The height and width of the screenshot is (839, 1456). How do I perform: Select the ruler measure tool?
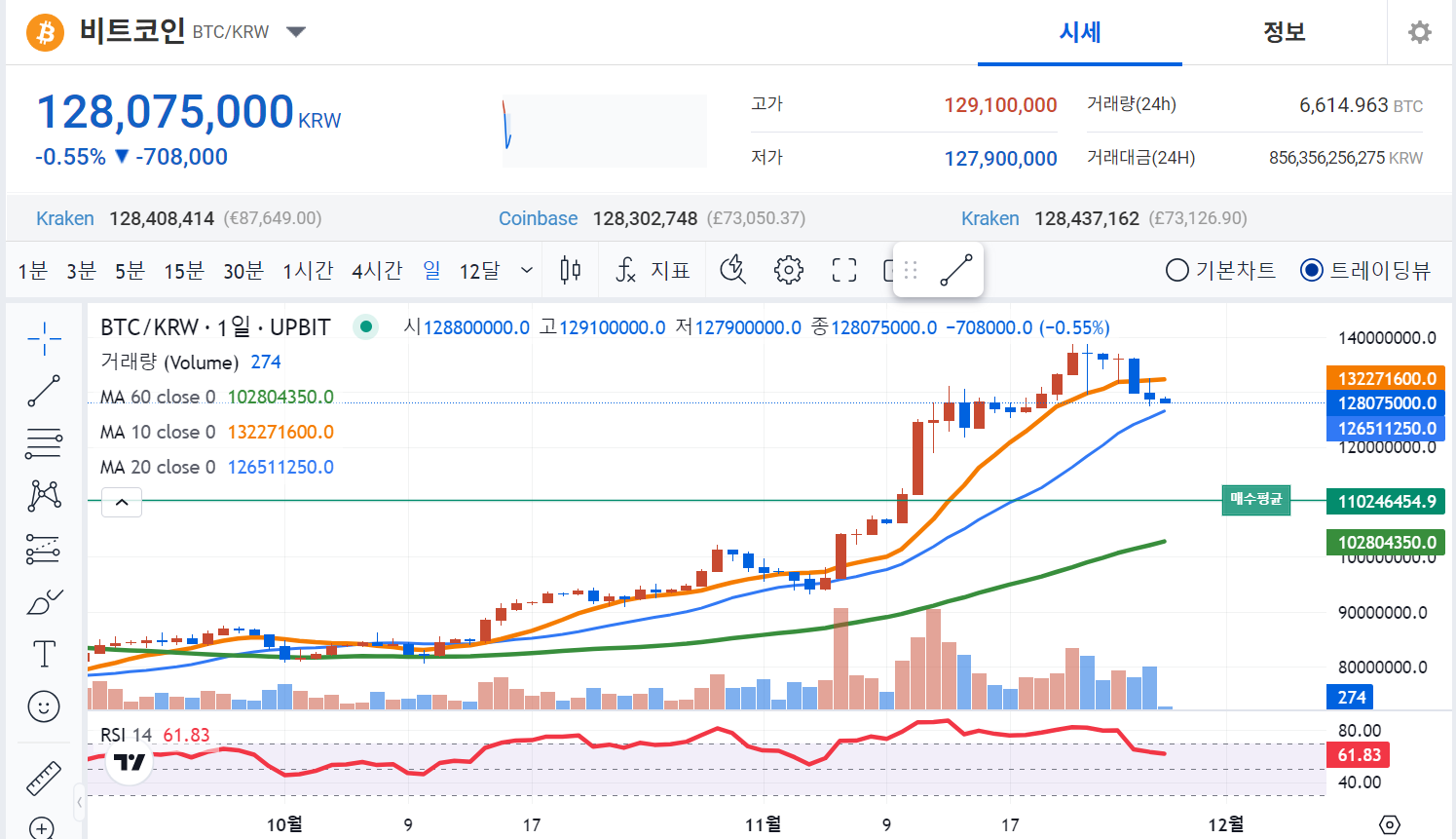[44, 779]
